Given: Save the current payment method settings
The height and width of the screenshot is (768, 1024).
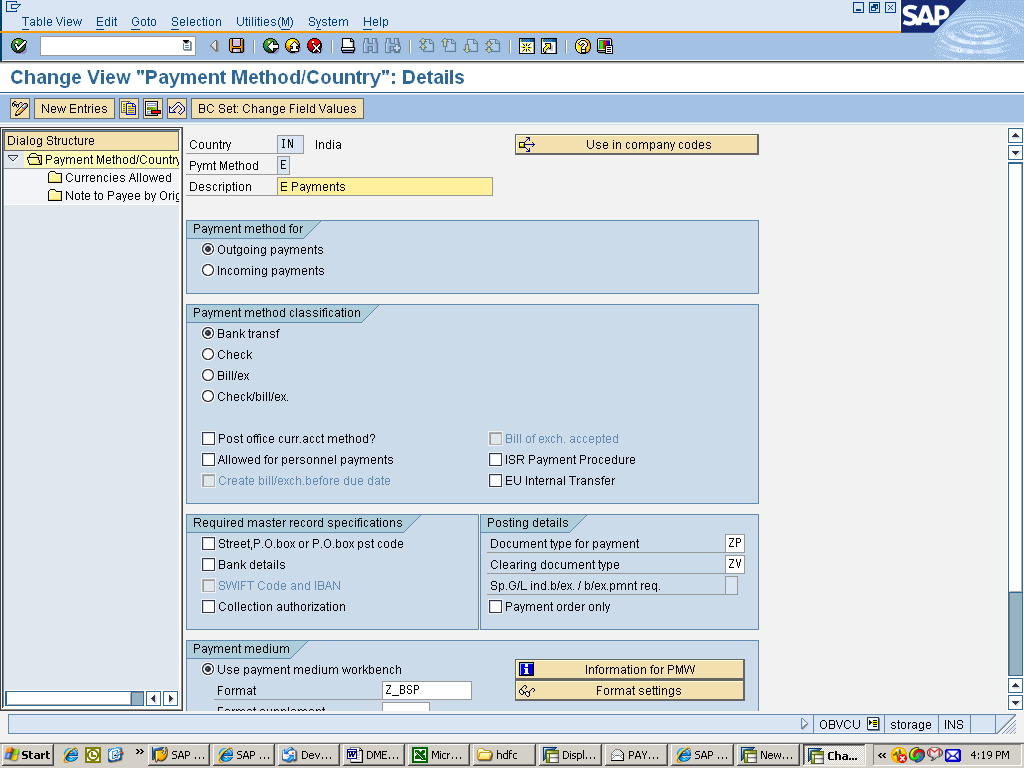Looking at the screenshot, I should [x=236, y=45].
